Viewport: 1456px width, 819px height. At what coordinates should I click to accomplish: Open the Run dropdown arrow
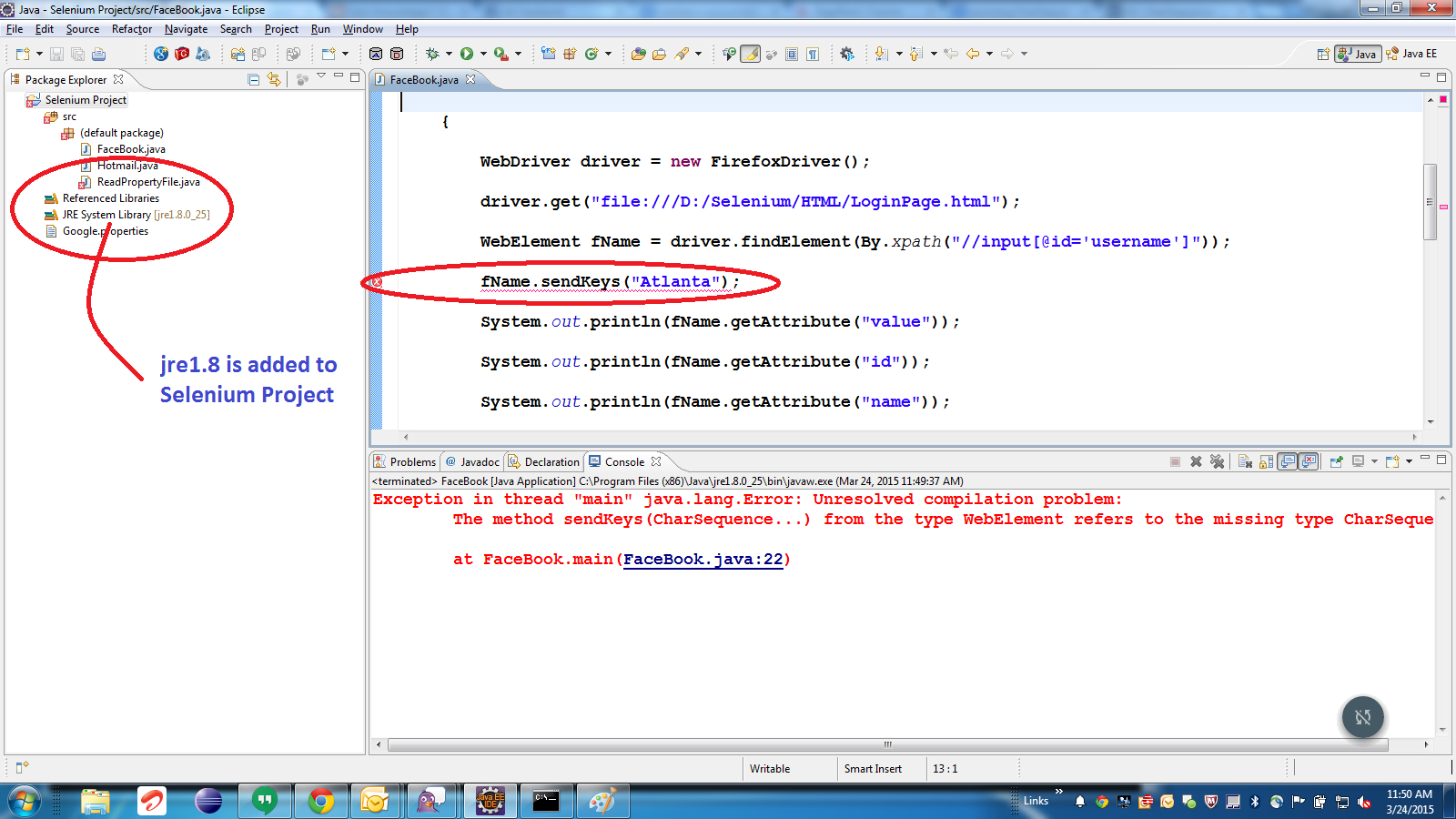[x=483, y=54]
